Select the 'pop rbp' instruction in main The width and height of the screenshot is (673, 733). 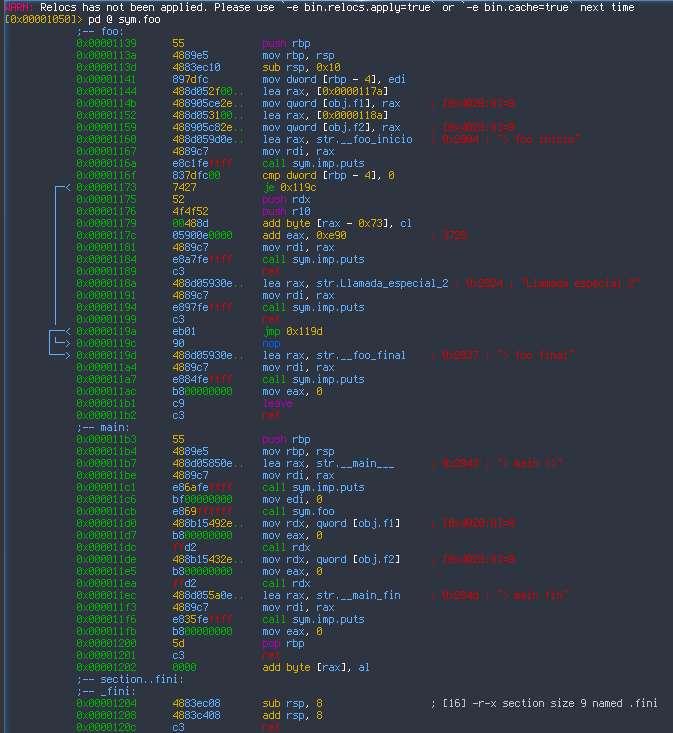[283, 643]
